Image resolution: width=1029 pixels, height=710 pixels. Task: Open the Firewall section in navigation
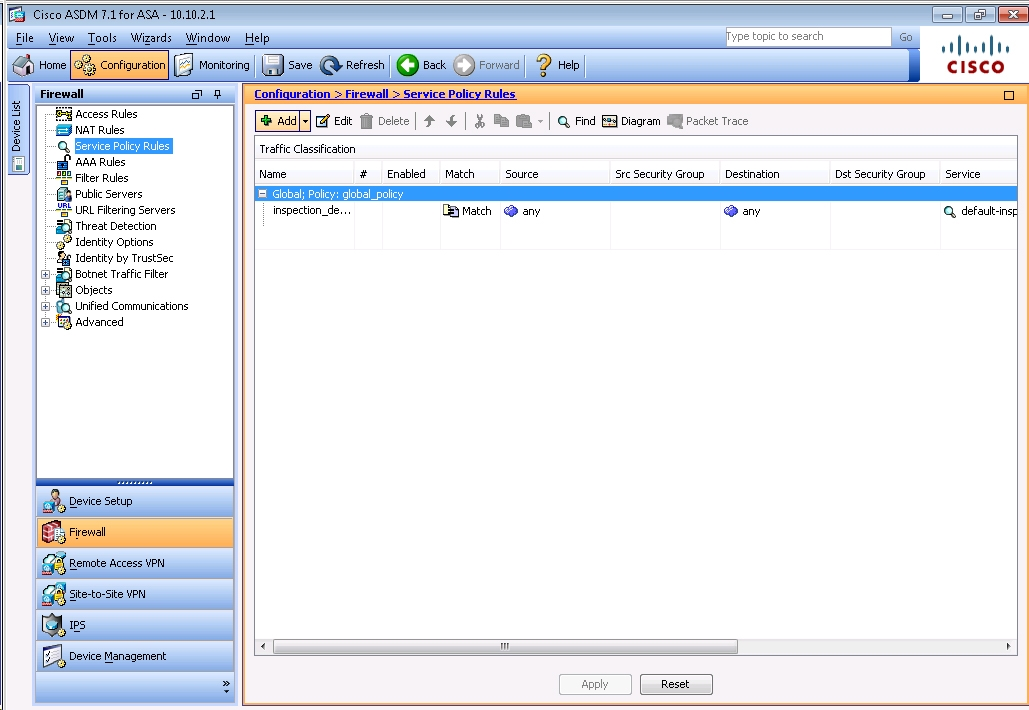coord(135,532)
